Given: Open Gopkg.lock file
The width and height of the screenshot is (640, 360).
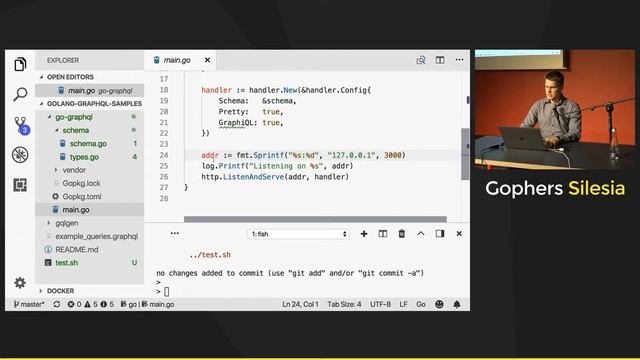Looking at the screenshot, I should [90, 183].
